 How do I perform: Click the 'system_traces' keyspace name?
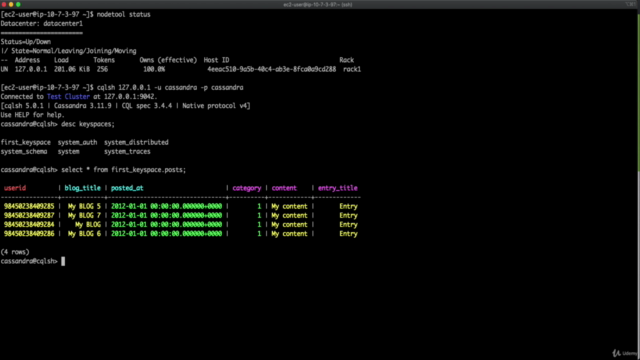click(127, 151)
